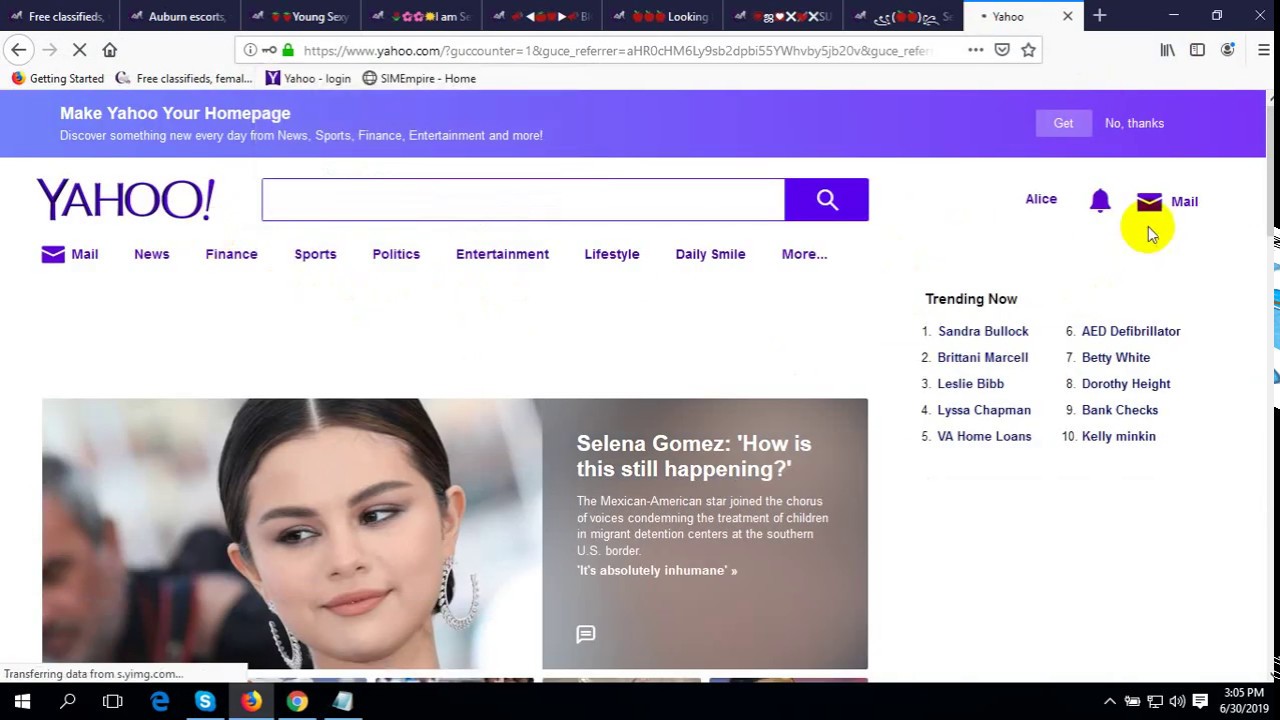Click Firefox forward arrow button
1280x720 pixels.
(x=49, y=50)
